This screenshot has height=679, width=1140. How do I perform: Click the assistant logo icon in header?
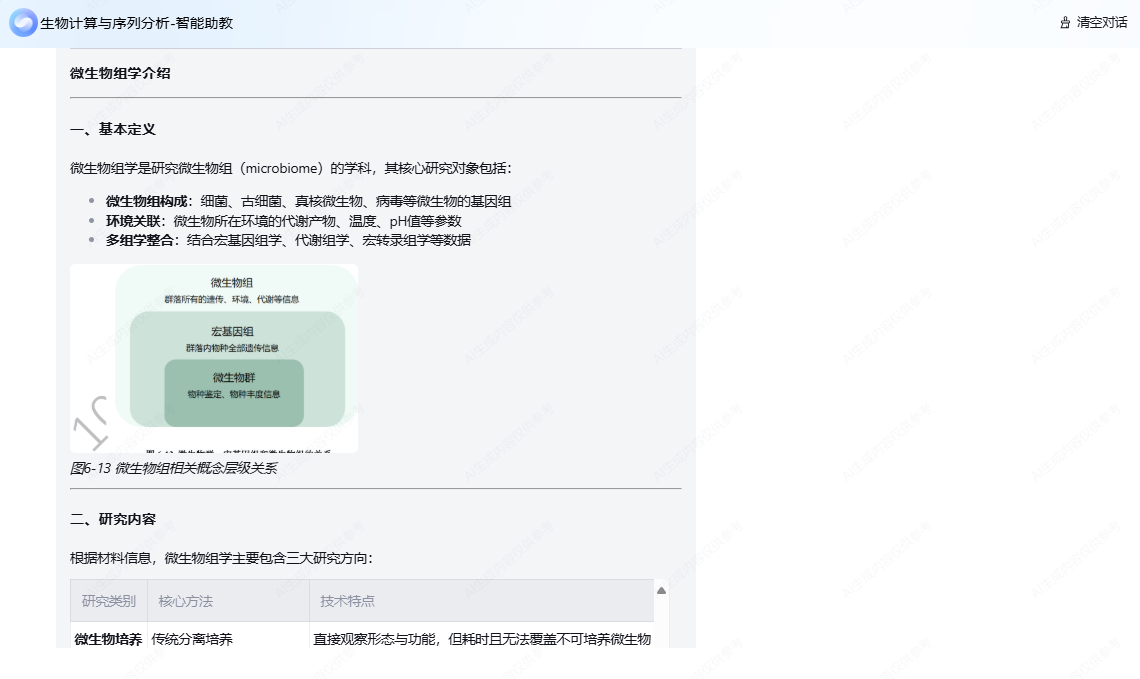click(x=23, y=23)
